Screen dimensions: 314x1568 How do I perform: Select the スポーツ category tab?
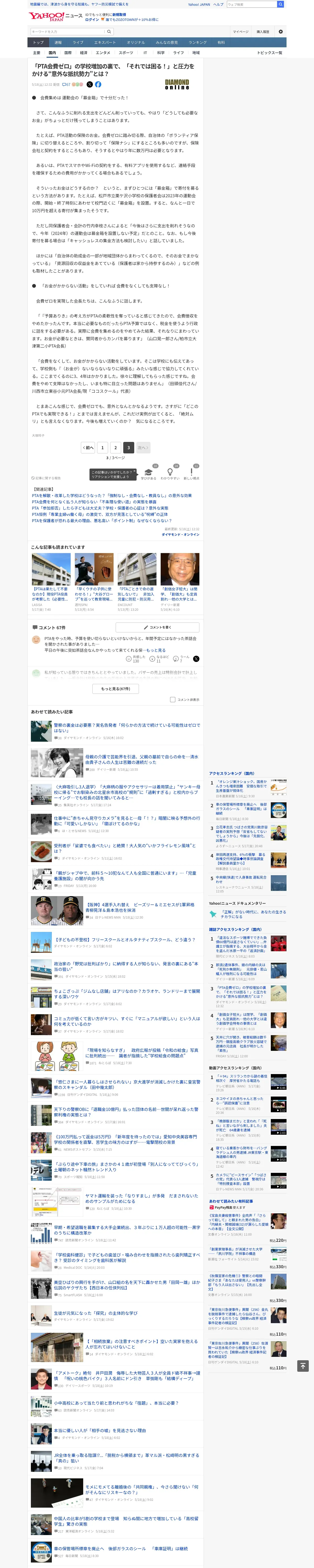[x=126, y=53]
